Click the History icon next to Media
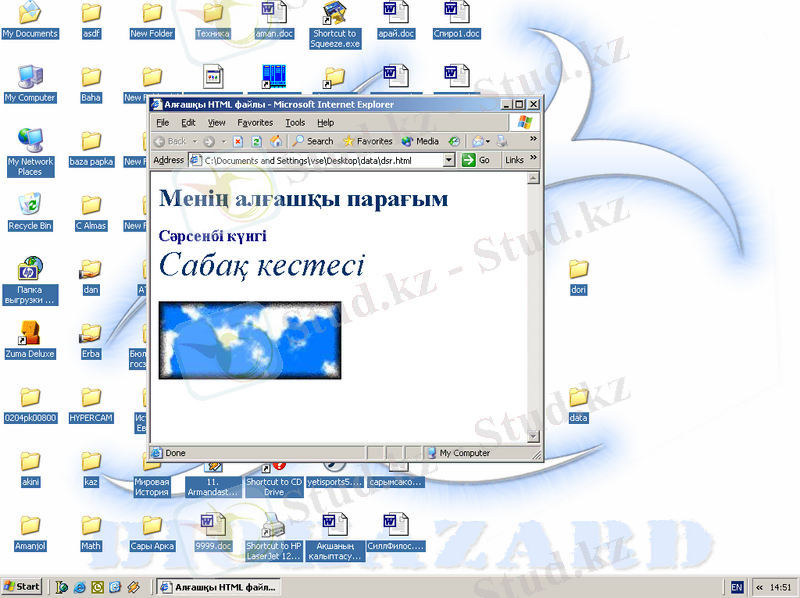Image resolution: width=800 pixels, height=598 pixels. (454, 141)
